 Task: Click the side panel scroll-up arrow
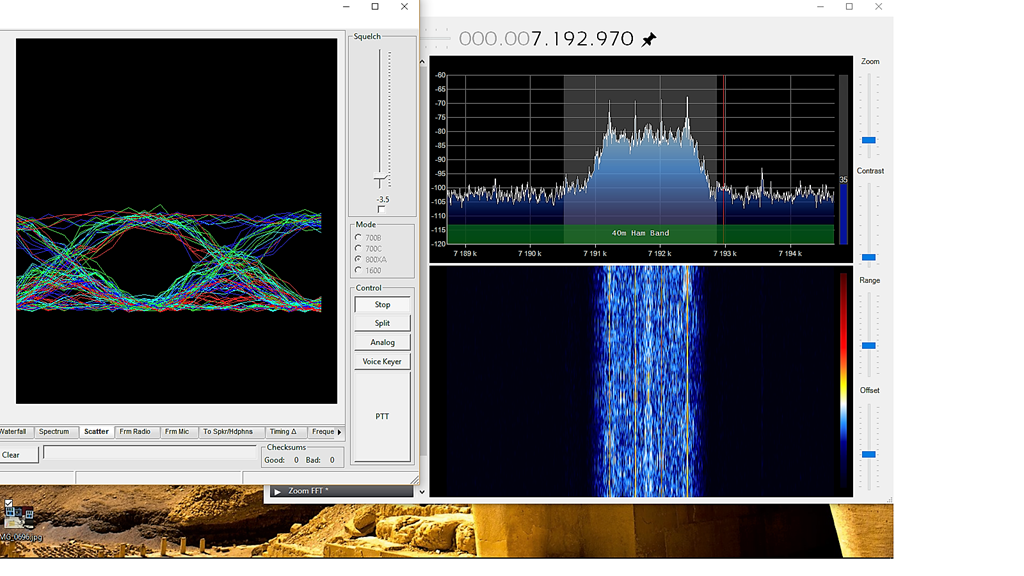tap(422, 62)
